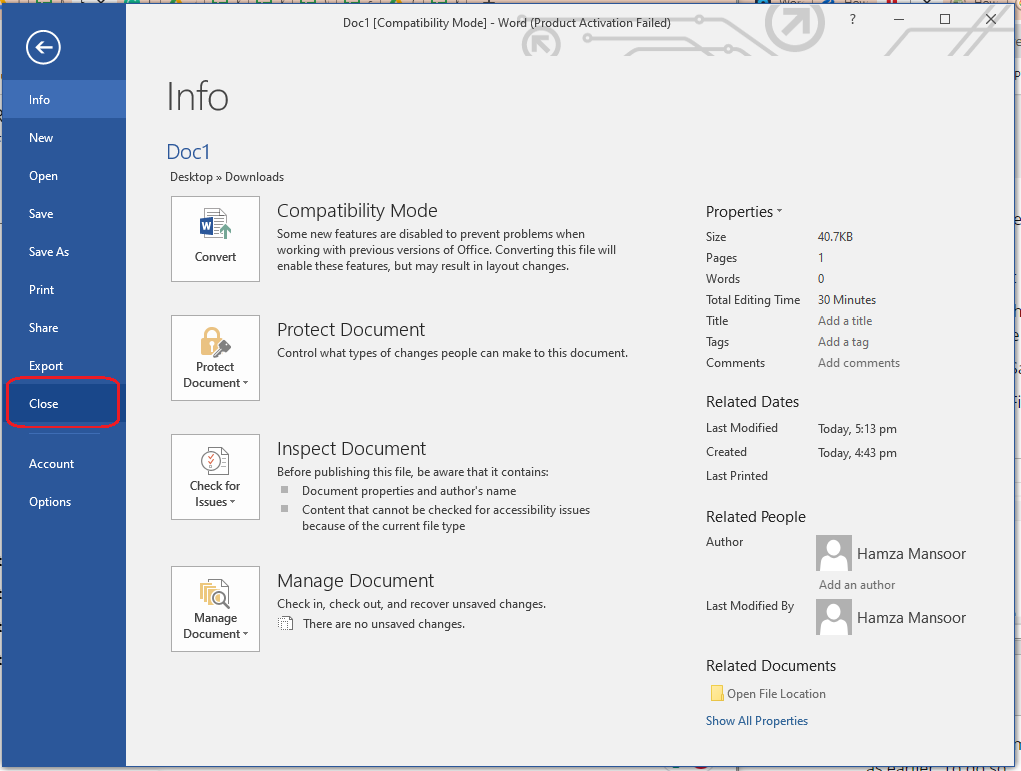The image size is (1021, 771).
Task: Expand the Properties dropdown arrow
Action: [779, 212]
